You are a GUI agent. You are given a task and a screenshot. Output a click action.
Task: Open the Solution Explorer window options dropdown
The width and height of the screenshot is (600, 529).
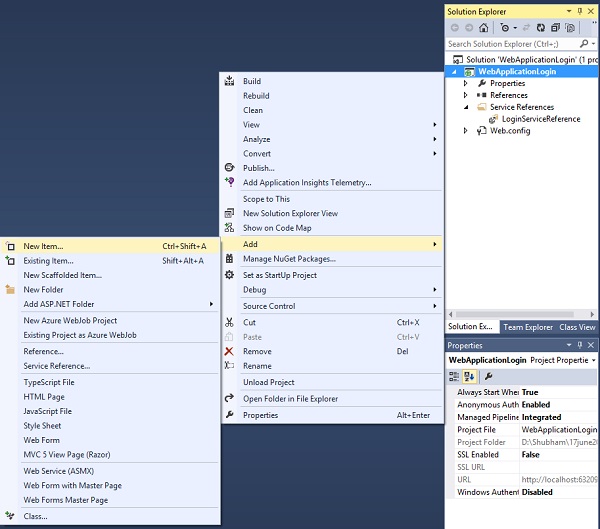pyautogui.click(x=569, y=11)
